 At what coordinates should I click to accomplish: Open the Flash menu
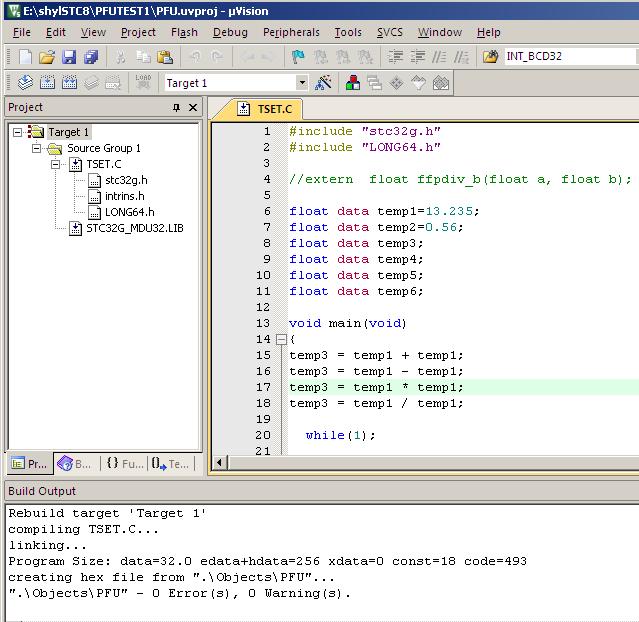[x=184, y=32]
